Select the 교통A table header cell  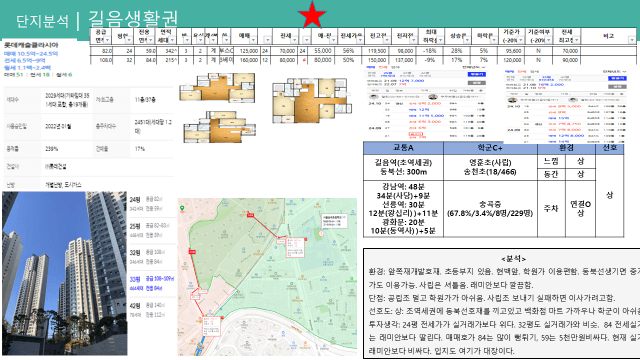click(x=403, y=148)
